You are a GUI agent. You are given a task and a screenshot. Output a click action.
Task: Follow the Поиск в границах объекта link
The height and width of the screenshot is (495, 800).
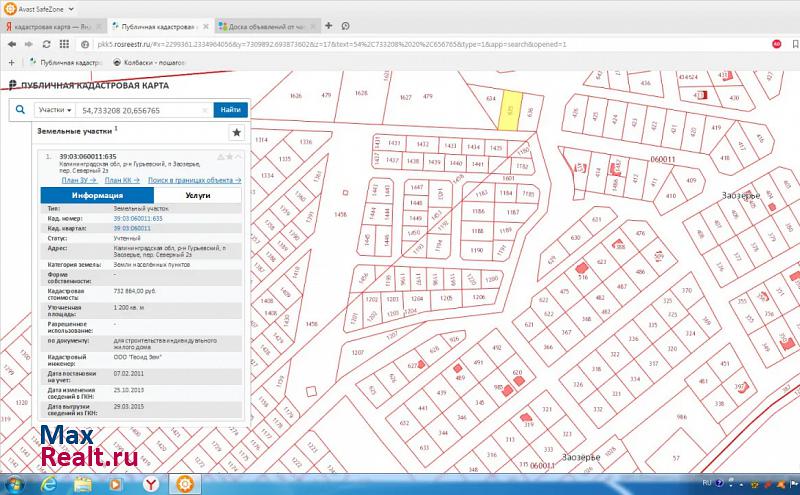pyautogui.click(x=194, y=180)
